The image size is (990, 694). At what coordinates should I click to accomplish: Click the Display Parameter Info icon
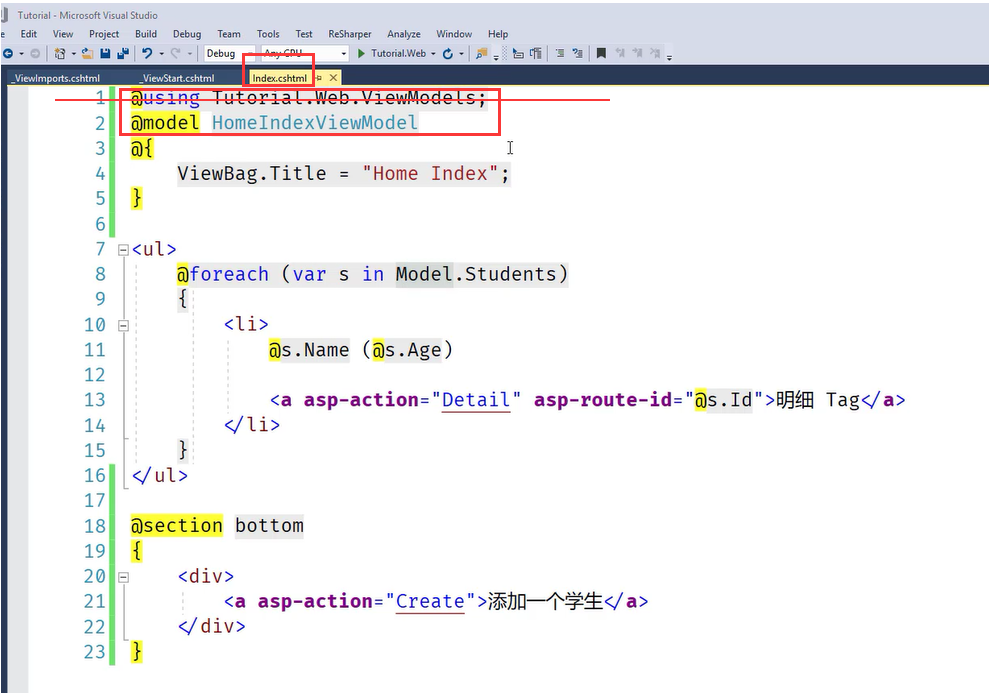(x=535, y=54)
